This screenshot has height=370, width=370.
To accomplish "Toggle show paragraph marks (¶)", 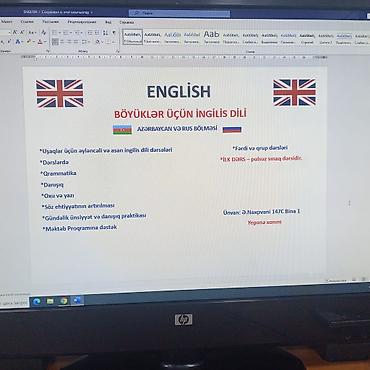I will [114, 32].
